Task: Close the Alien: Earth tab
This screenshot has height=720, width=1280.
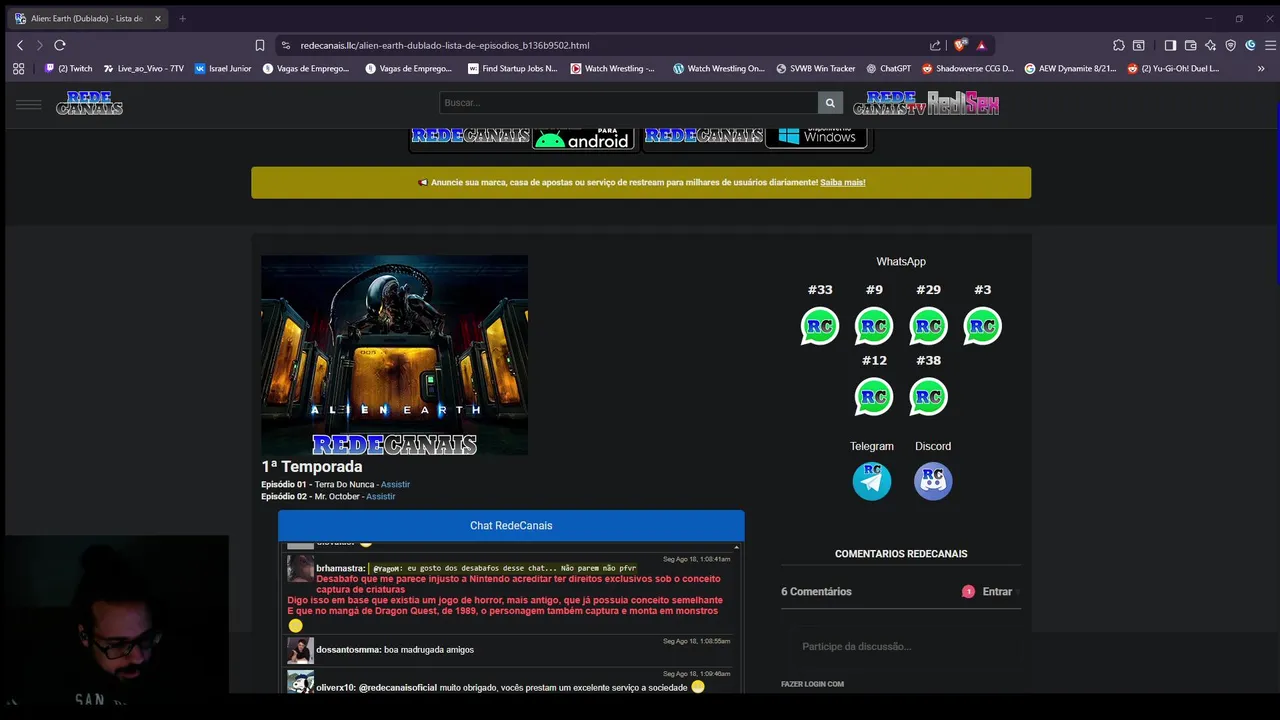Action: [x=157, y=18]
